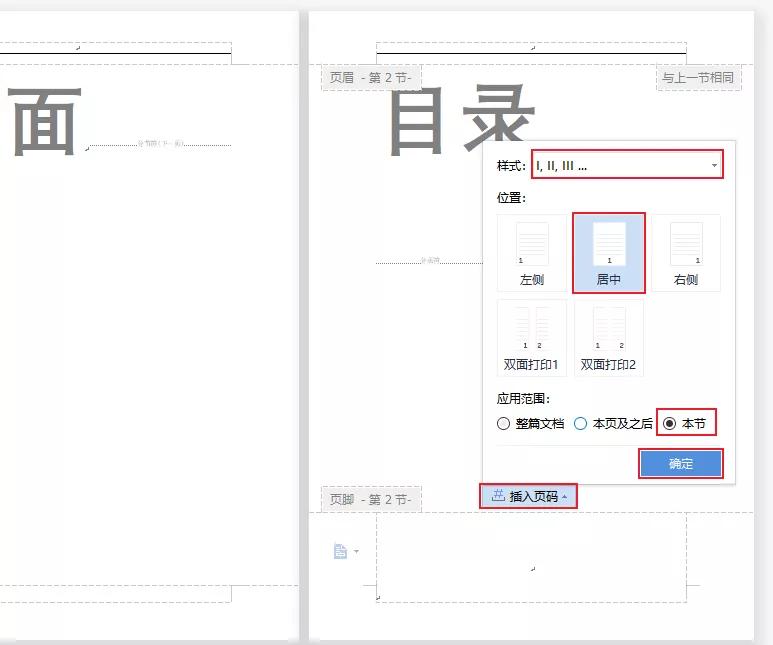Click the 应用范围: label in popup
The height and width of the screenshot is (645, 773).
[523, 398]
